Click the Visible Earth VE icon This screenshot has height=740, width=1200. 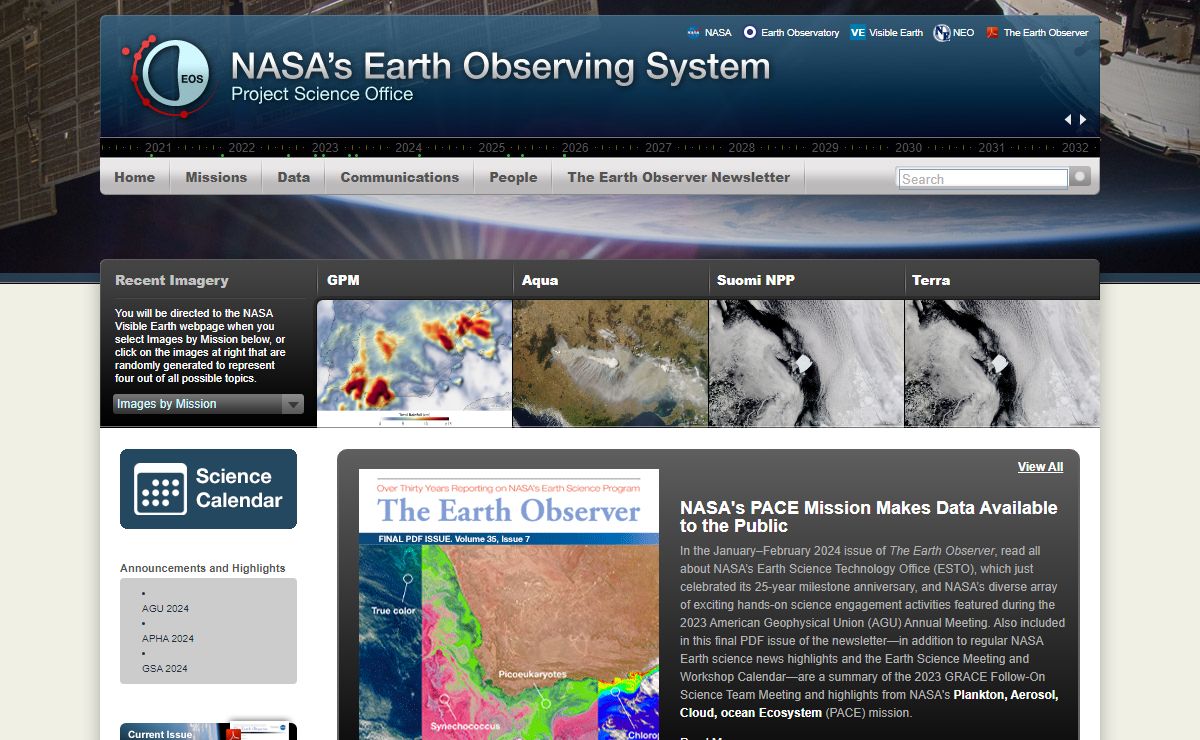857,33
